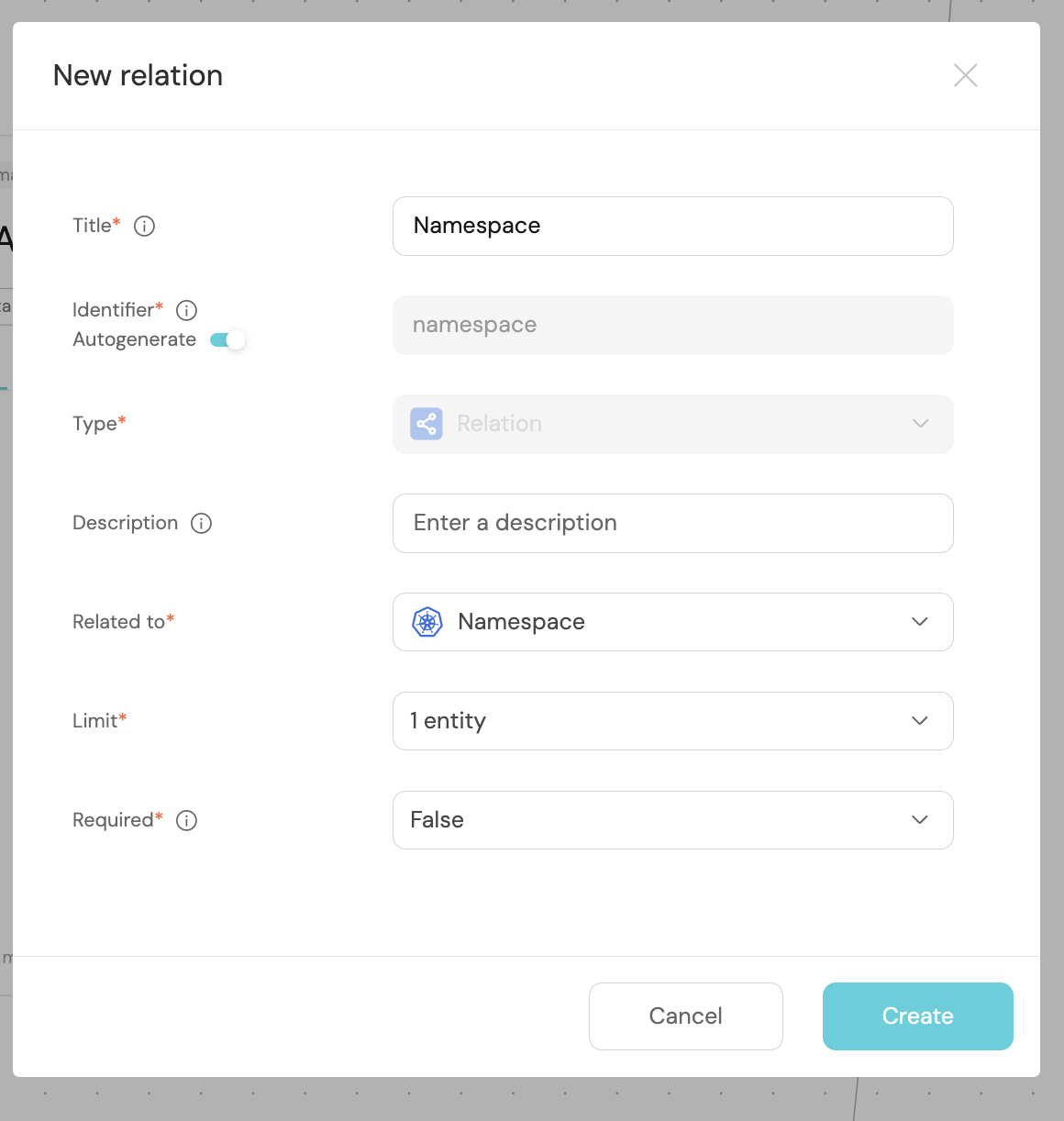
Task: Click the info icon next to Title
Action: click(x=145, y=226)
